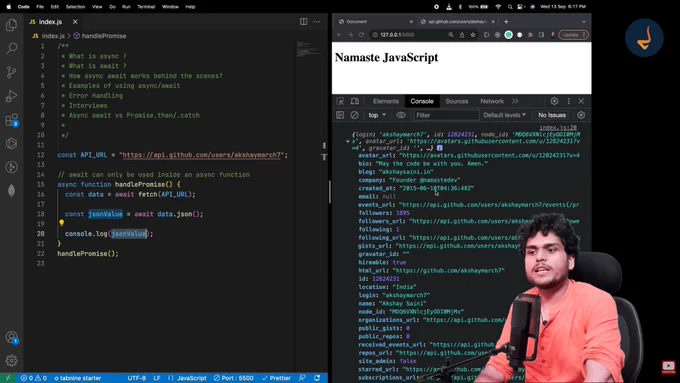Open the macOS Spotlight search icon
680x383 pixels.
510,7
